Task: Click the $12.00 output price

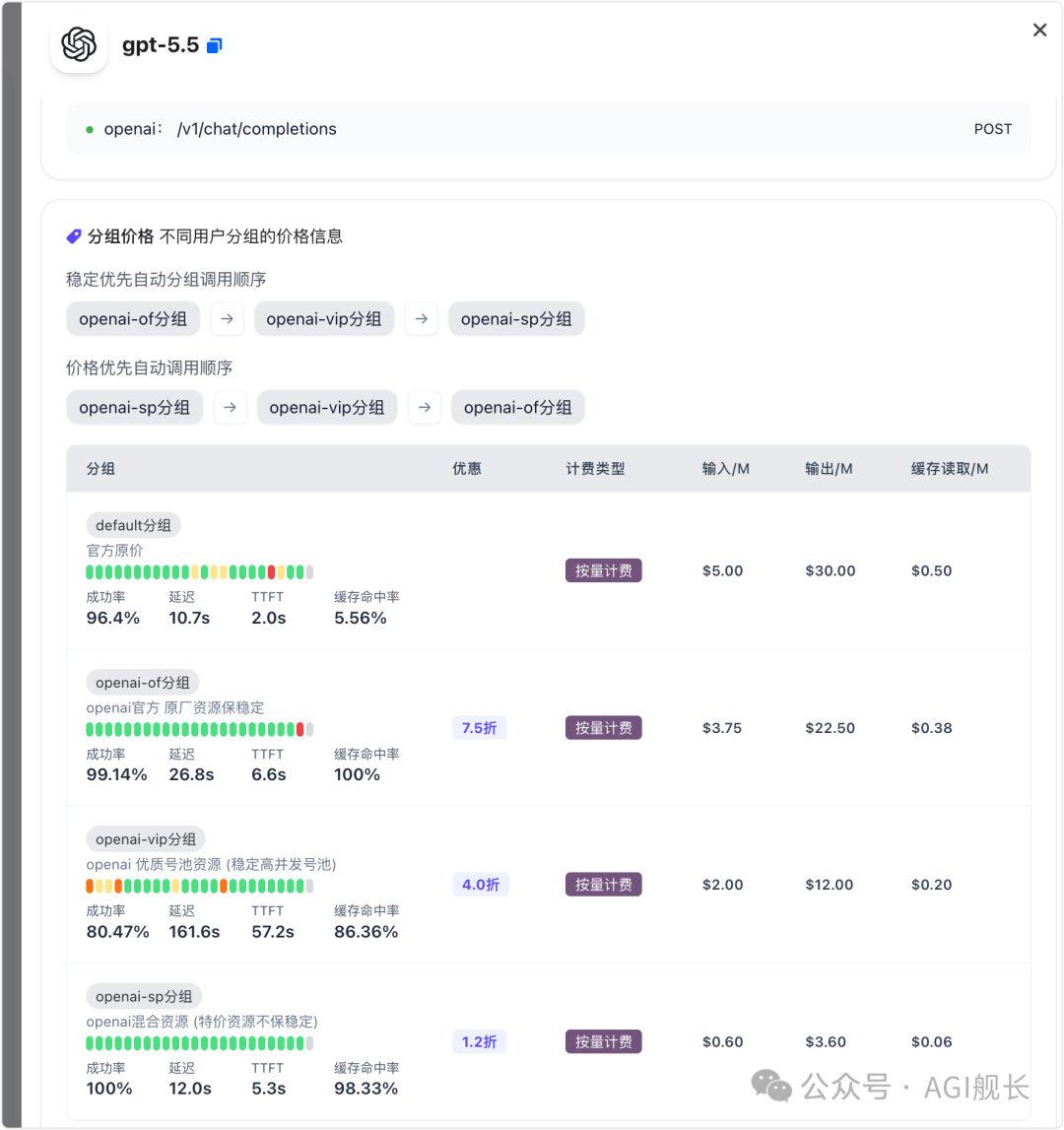Action: (x=829, y=885)
